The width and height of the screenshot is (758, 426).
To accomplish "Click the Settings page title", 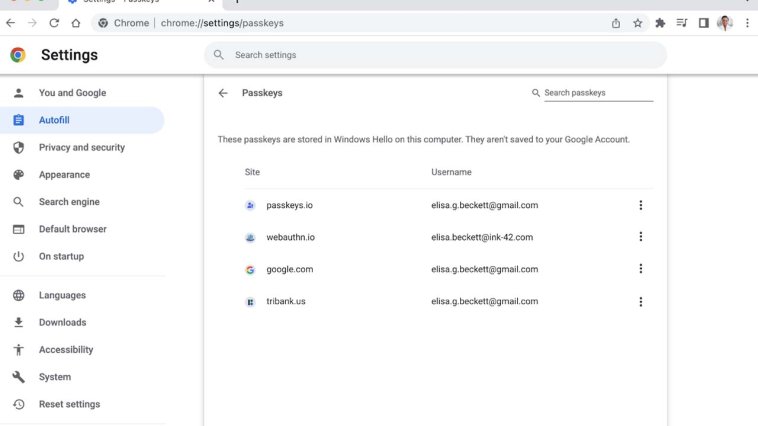I will coord(69,55).
